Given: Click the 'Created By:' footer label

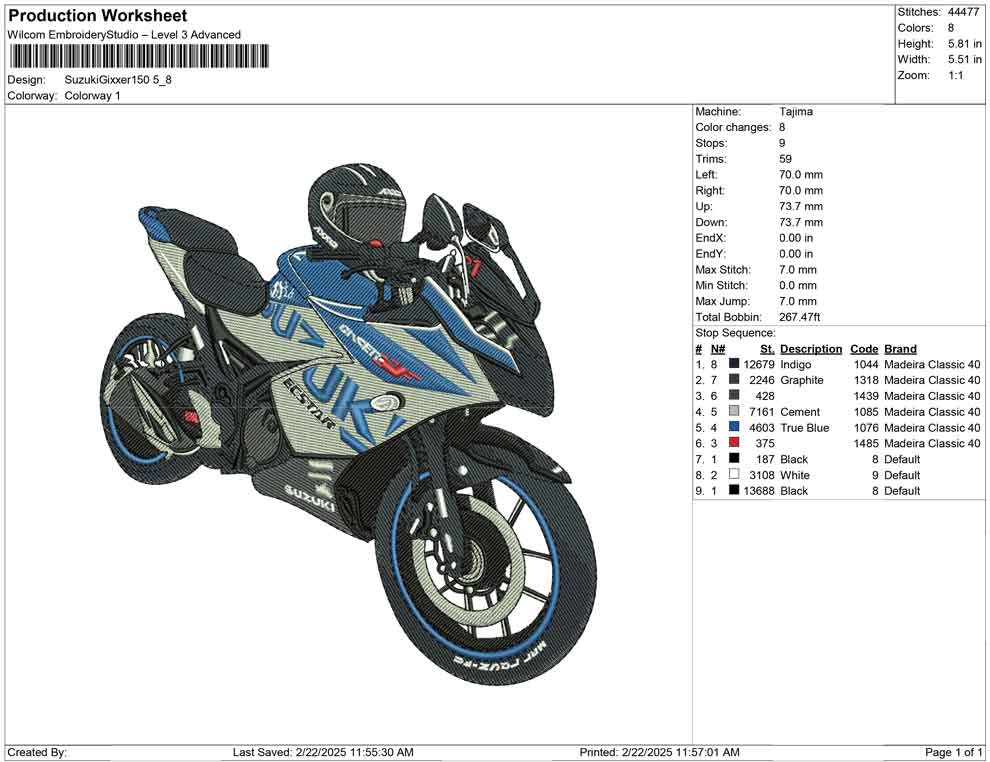Looking at the screenshot, I should click(37, 752).
